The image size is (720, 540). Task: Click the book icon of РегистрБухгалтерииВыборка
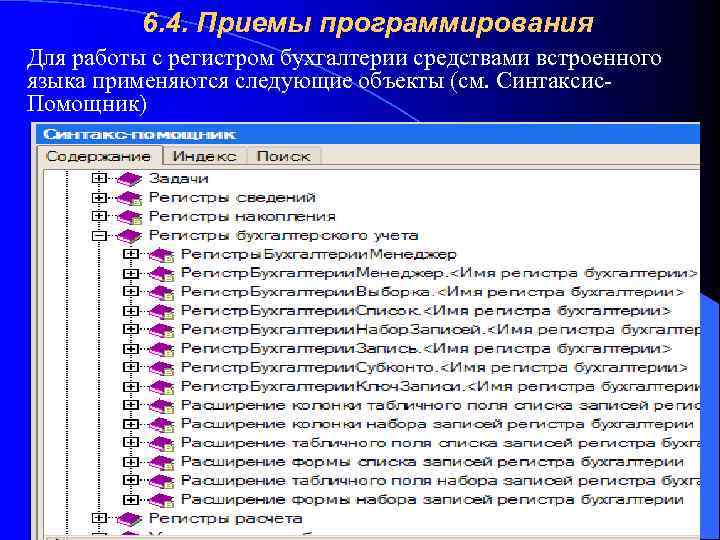[x=162, y=292]
